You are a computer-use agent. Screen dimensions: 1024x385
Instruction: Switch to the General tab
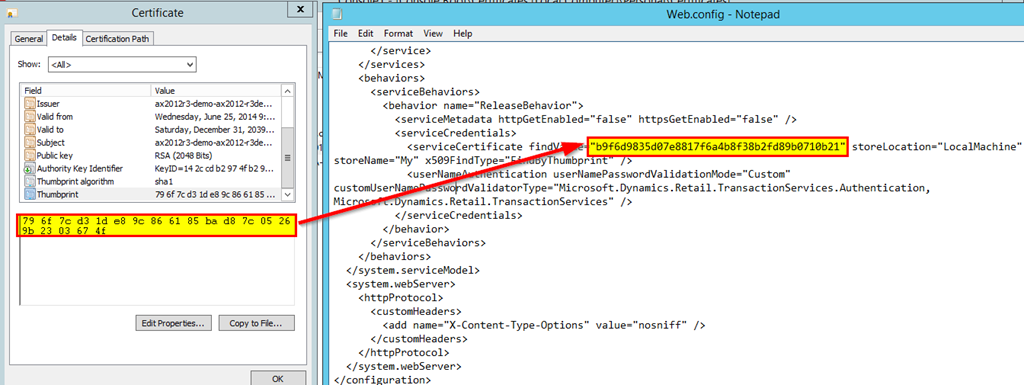(x=29, y=38)
